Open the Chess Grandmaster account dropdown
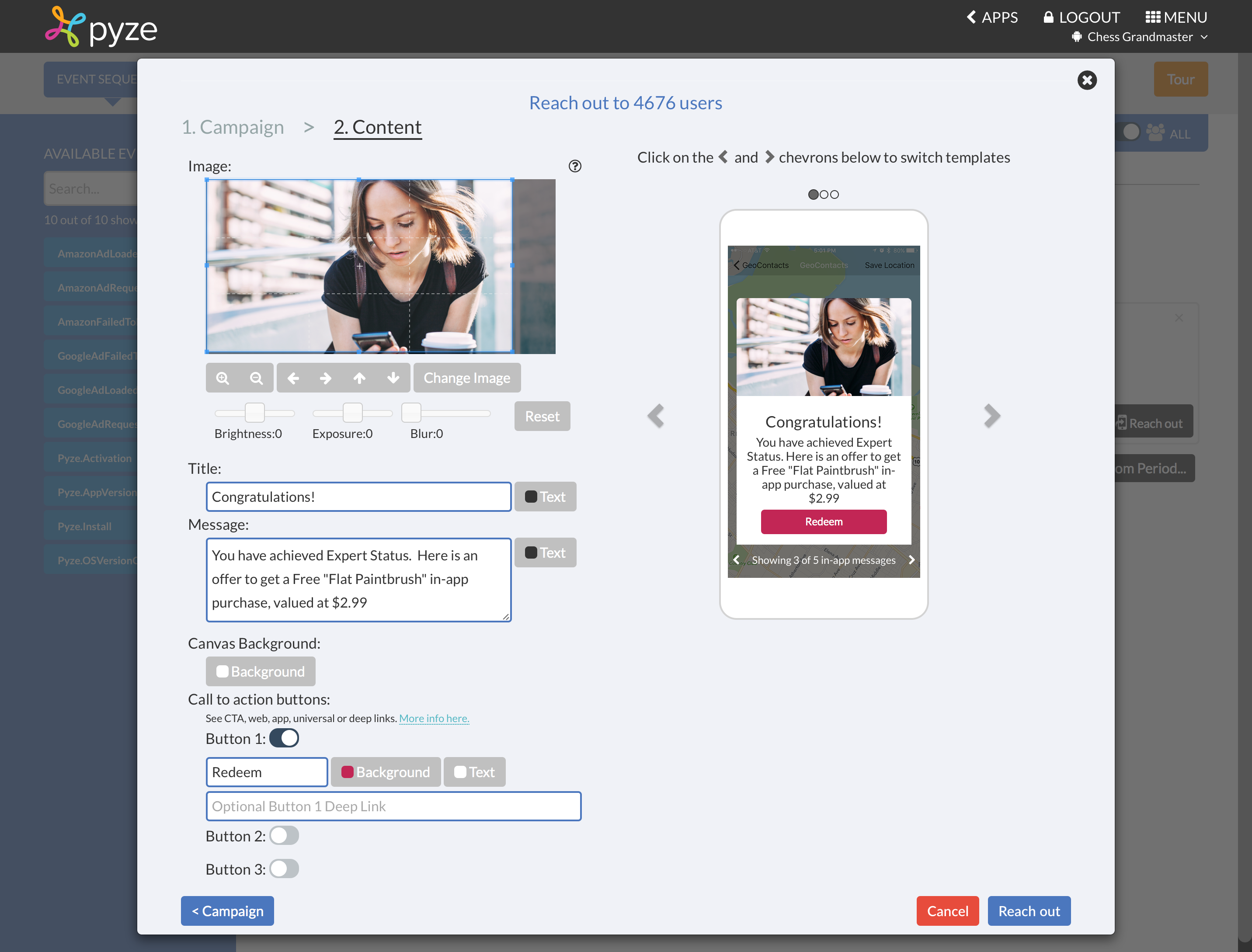Screen dimensions: 1252x952 1139,37
